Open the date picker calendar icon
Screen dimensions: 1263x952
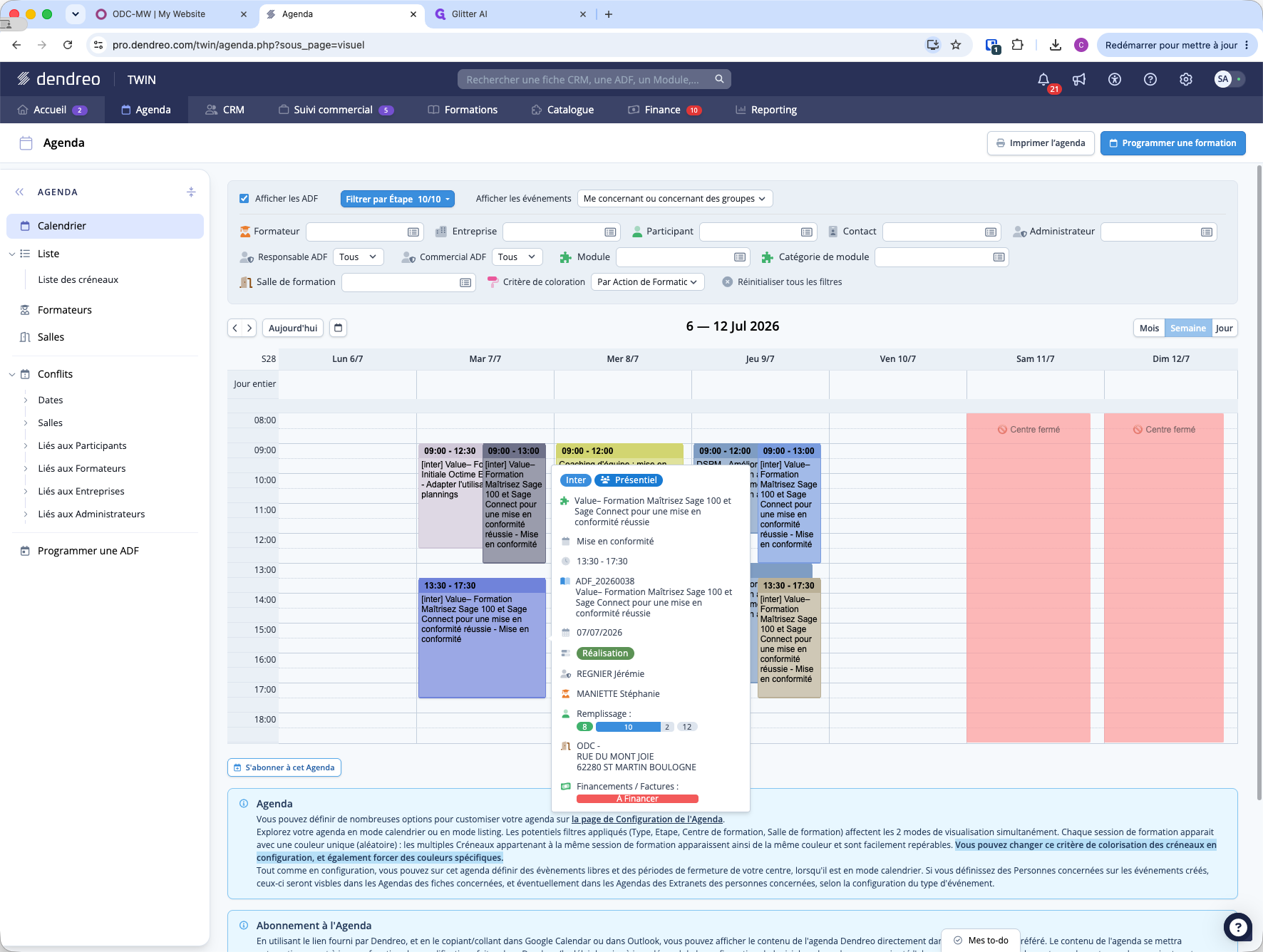(339, 328)
